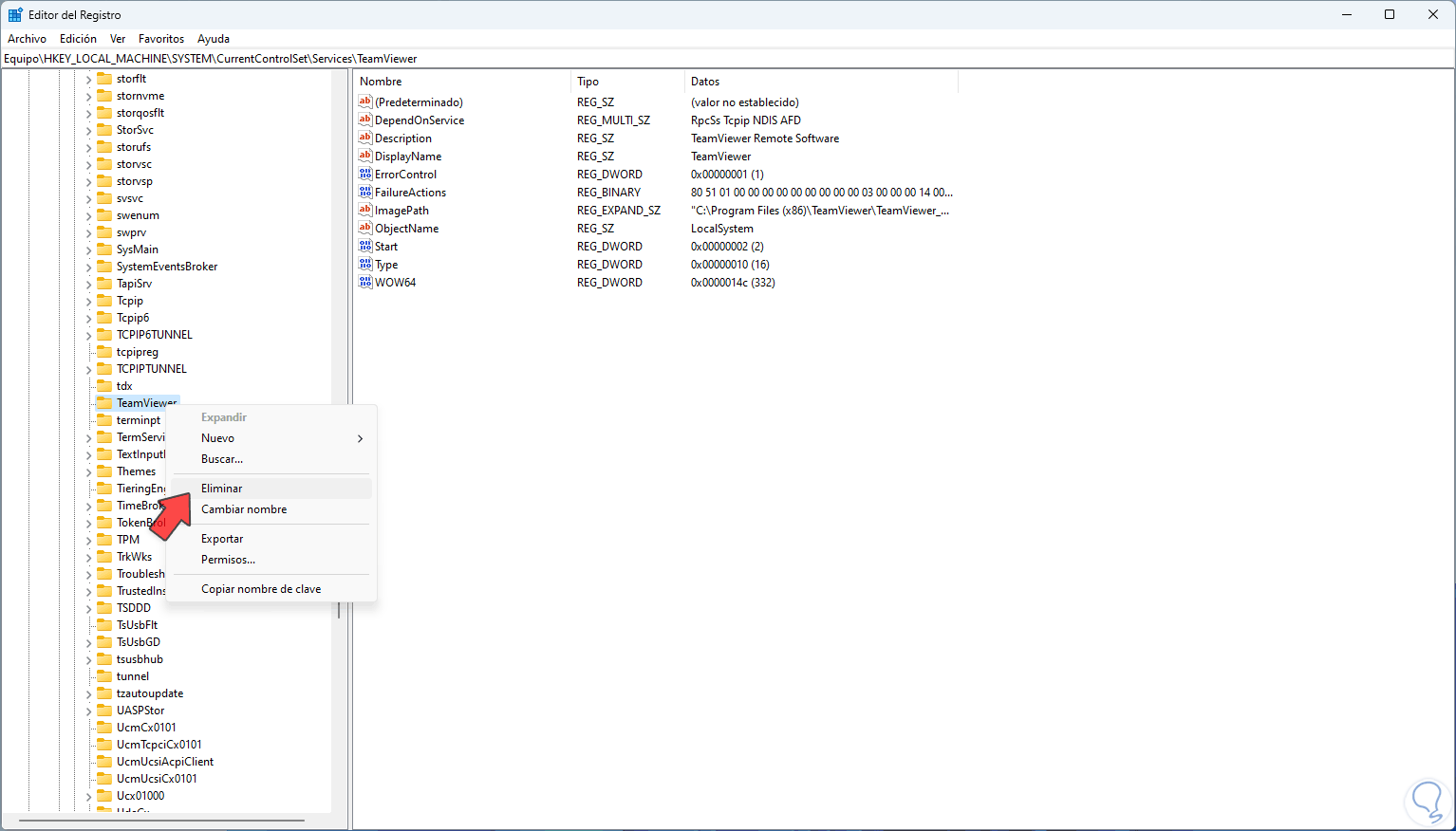The height and width of the screenshot is (831, 1456).
Task: Click the registry path address bar
Action: (x=728, y=59)
